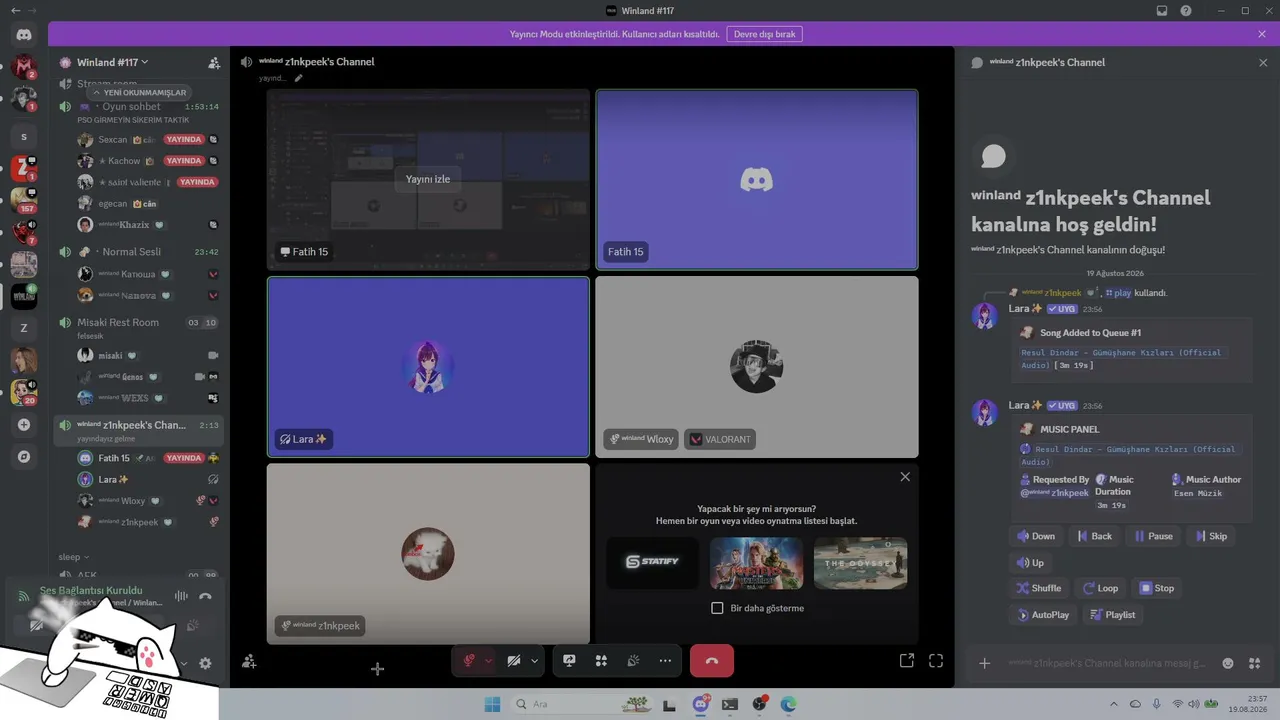Open user settings gear icon
Image resolution: width=1280 pixels, height=720 pixels.
(205, 663)
